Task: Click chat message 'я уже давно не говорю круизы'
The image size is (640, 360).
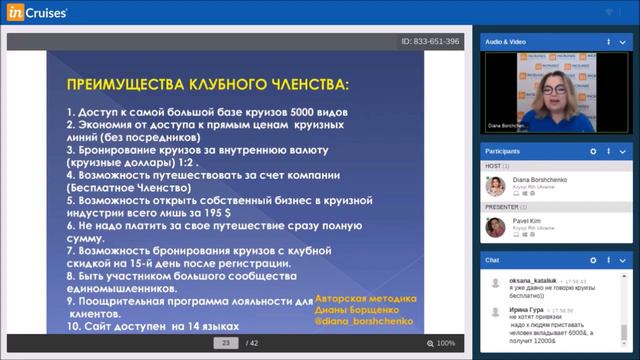Action: coord(552,288)
